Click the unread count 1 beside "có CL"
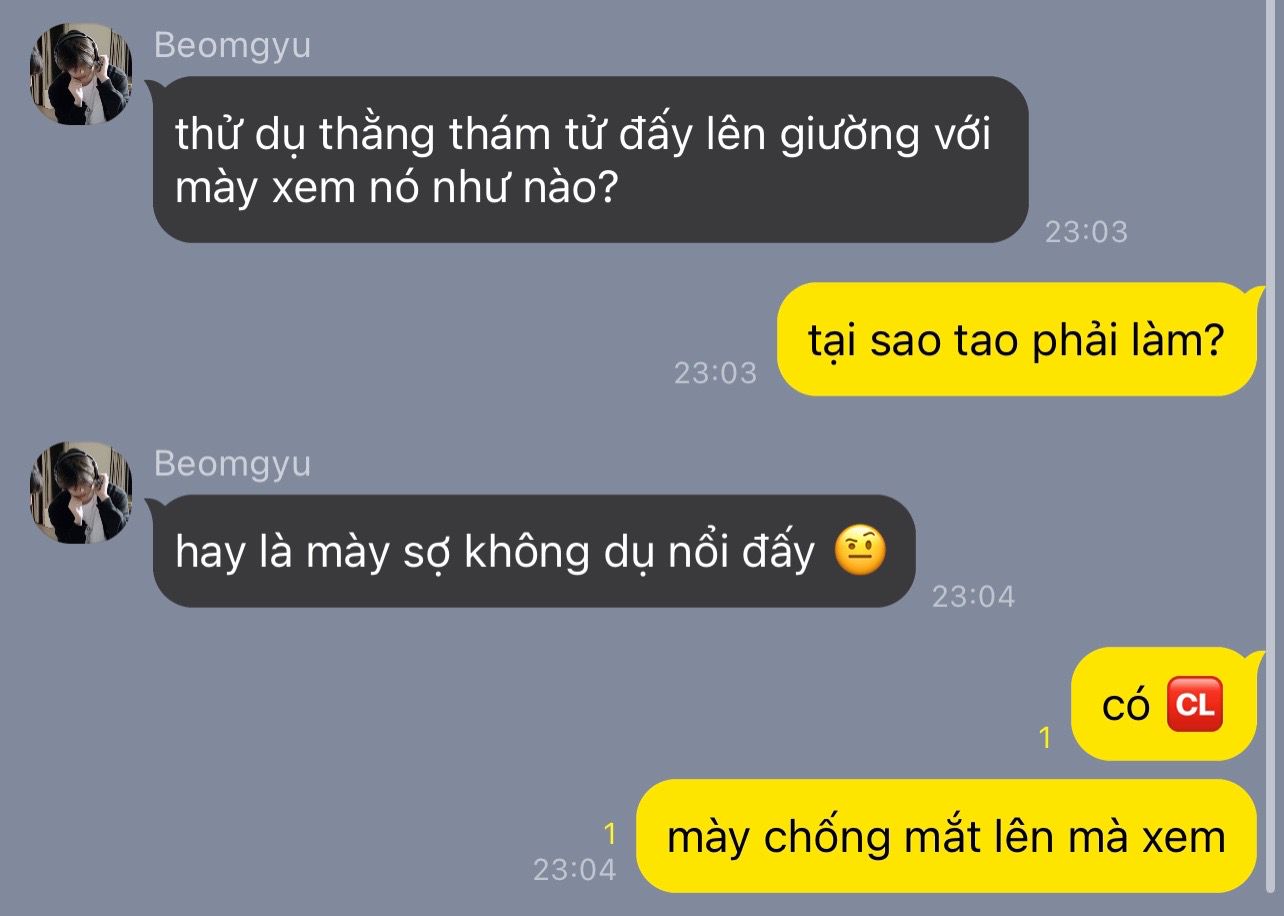 click(x=1046, y=738)
